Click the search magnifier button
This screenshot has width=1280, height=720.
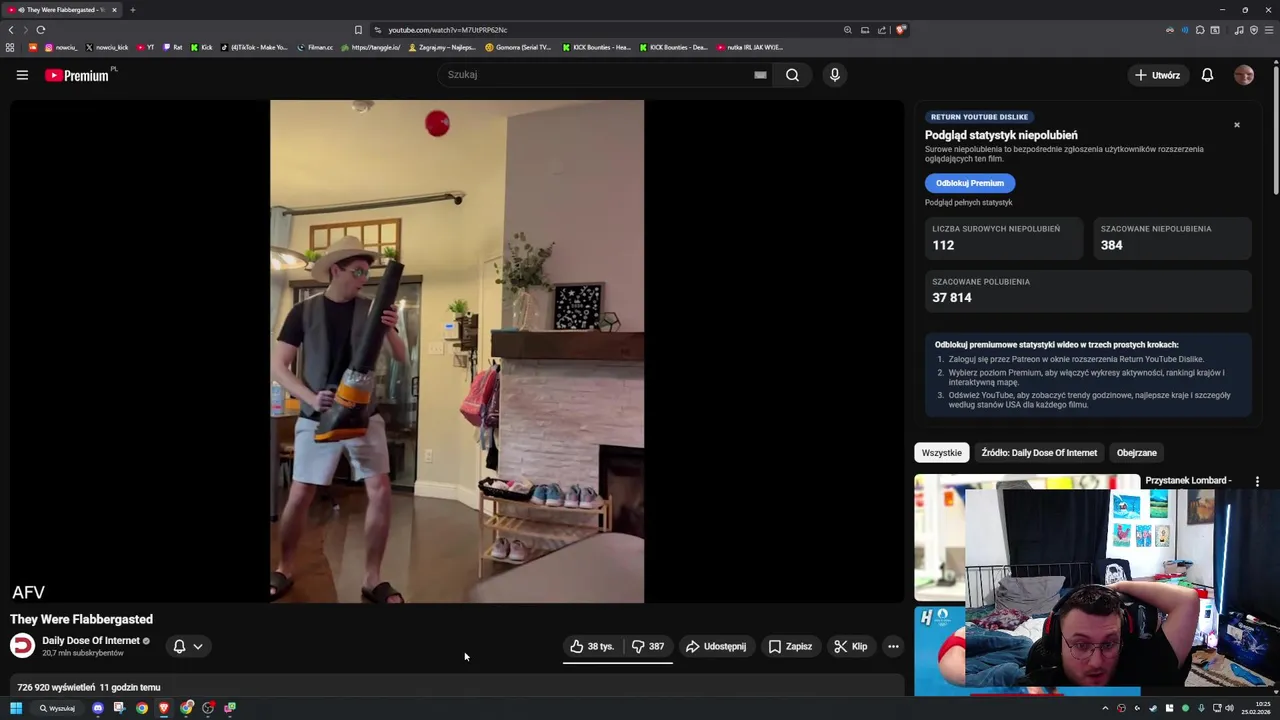click(x=792, y=75)
